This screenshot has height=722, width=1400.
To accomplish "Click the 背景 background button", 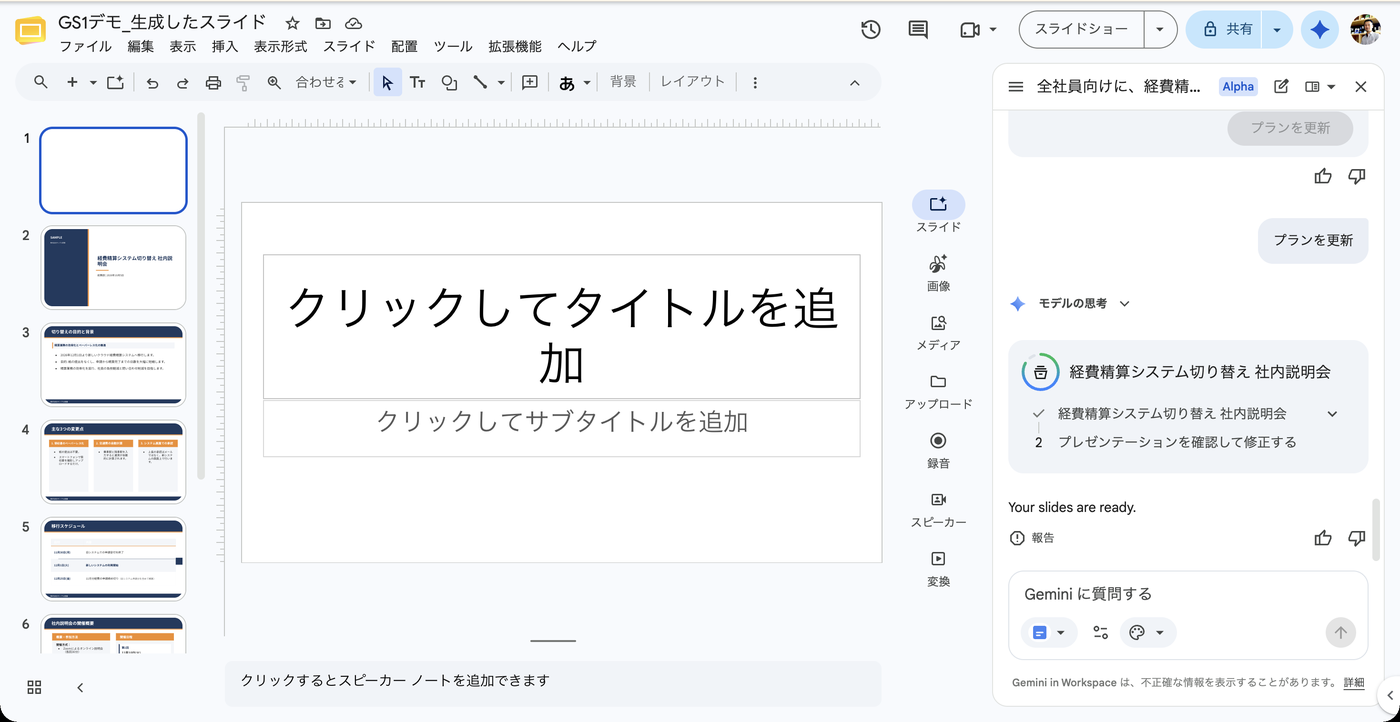I will 623,82.
